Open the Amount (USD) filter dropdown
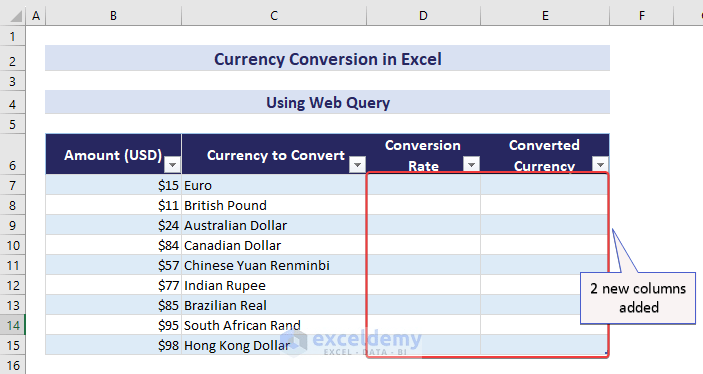The width and height of the screenshot is (703, 374). (172, 165)
